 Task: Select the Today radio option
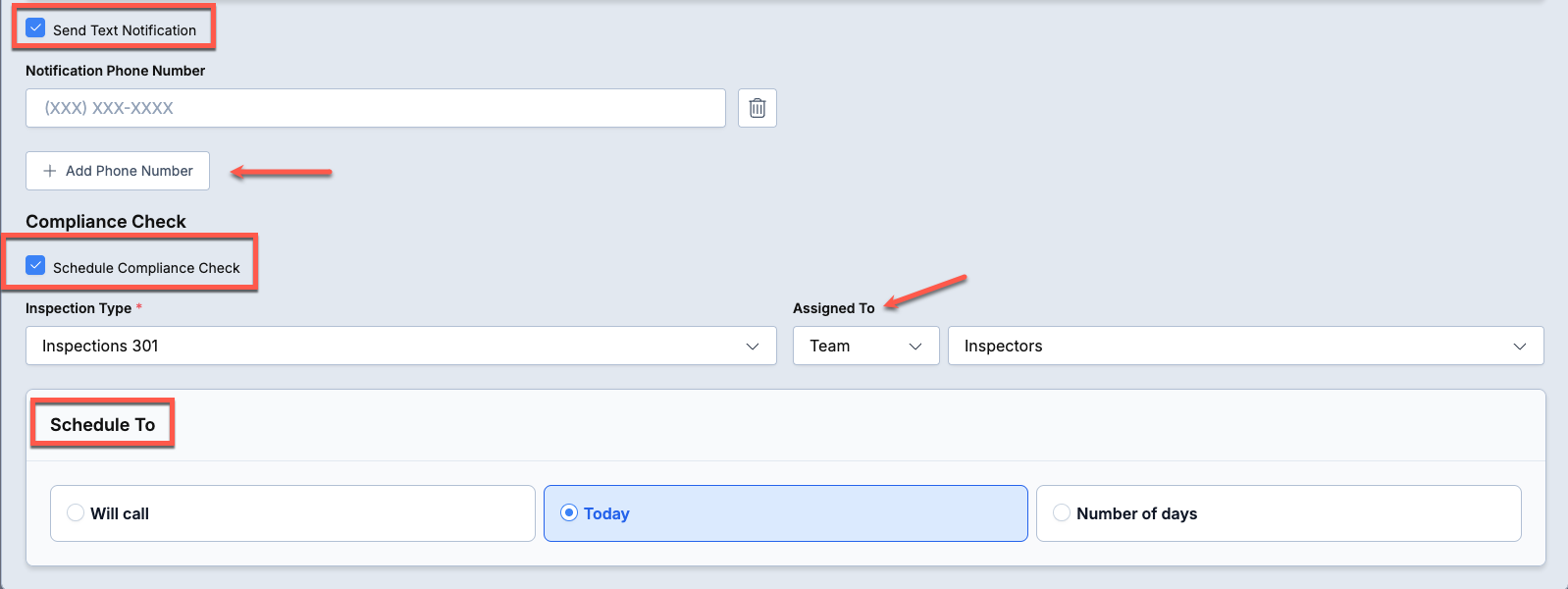click(569, 512)
